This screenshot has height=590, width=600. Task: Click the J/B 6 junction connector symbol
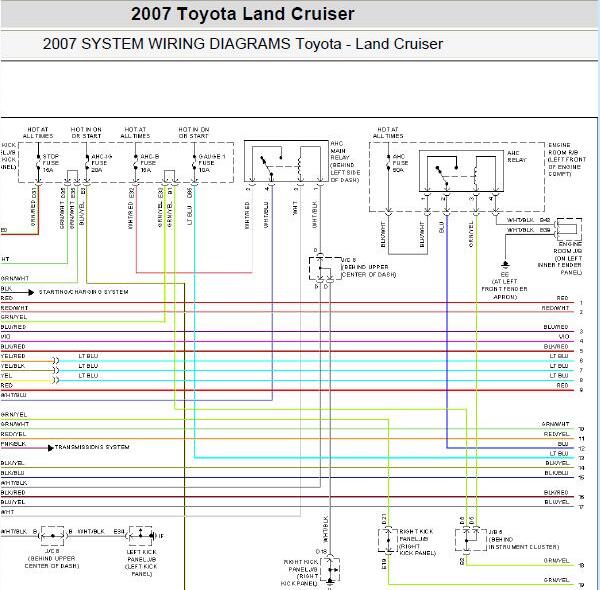(471, 540)
